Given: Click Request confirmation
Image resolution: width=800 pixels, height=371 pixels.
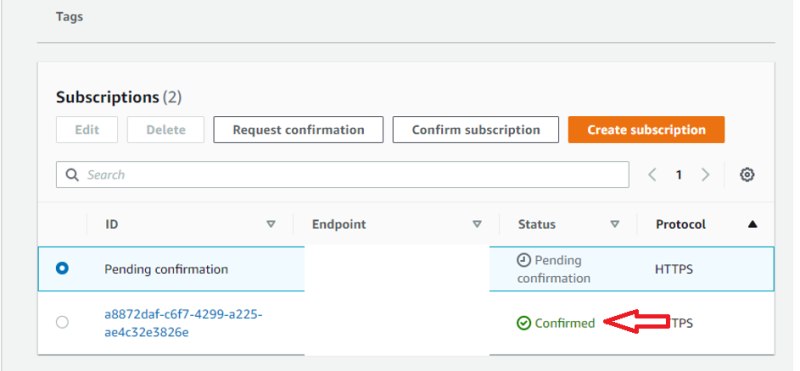Looking at the screenshot, I should click(298, 130).
